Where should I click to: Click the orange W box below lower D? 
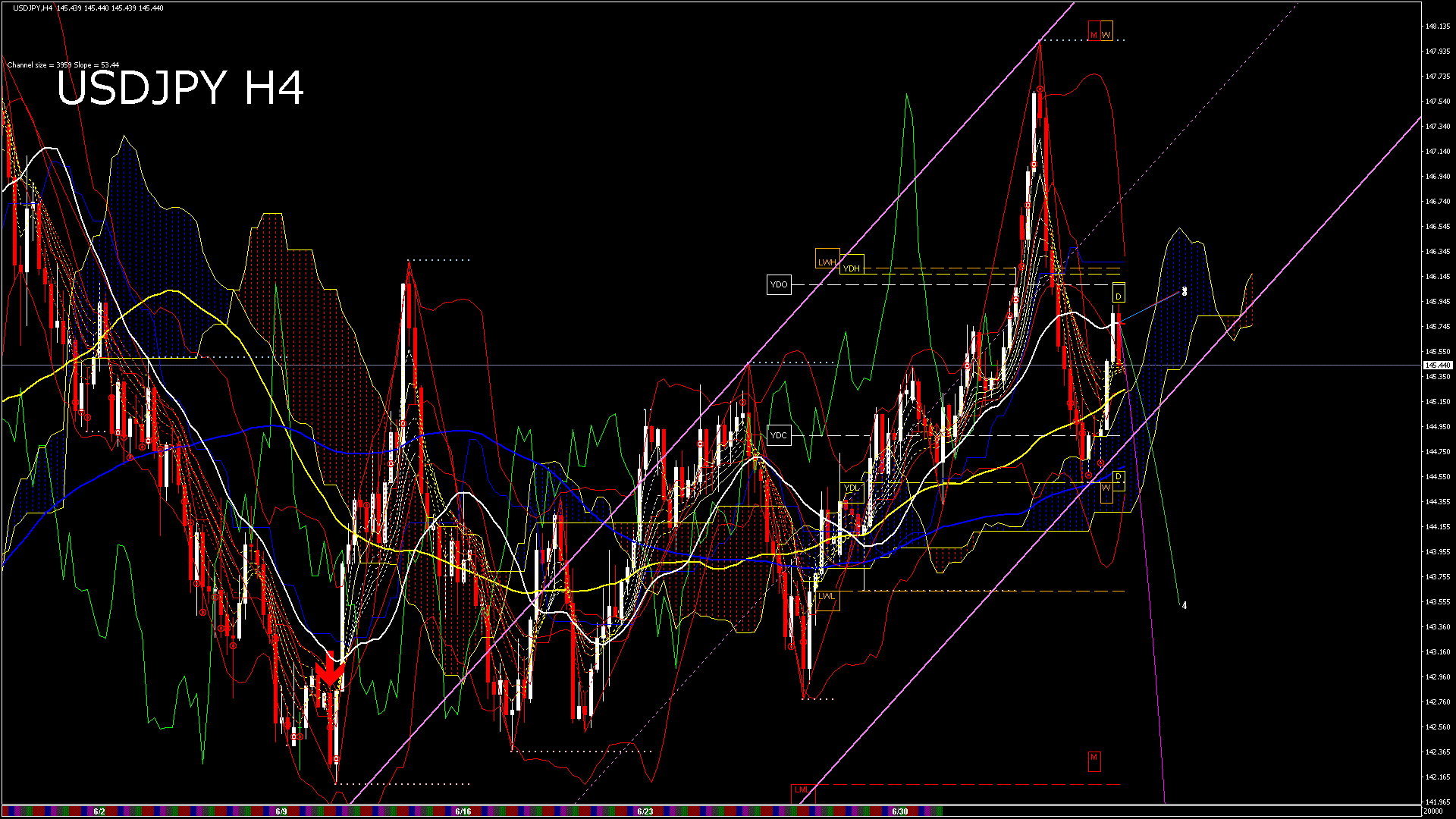click(1106, 491)
